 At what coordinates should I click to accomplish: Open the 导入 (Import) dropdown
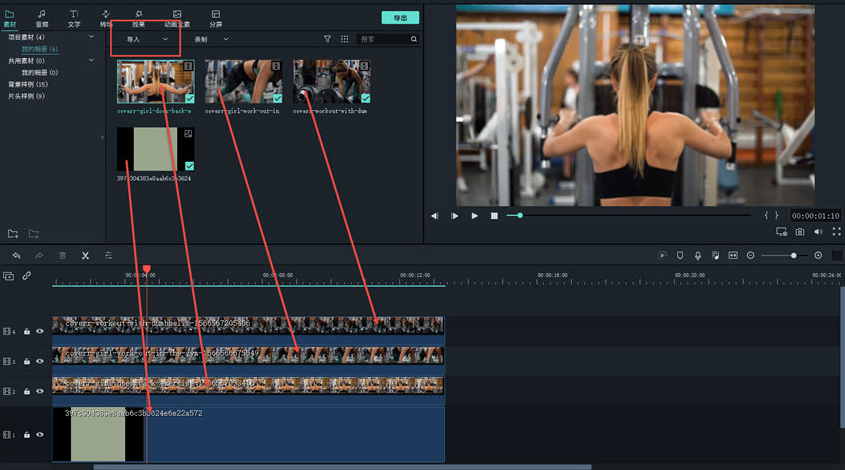[x=145, y=39]
